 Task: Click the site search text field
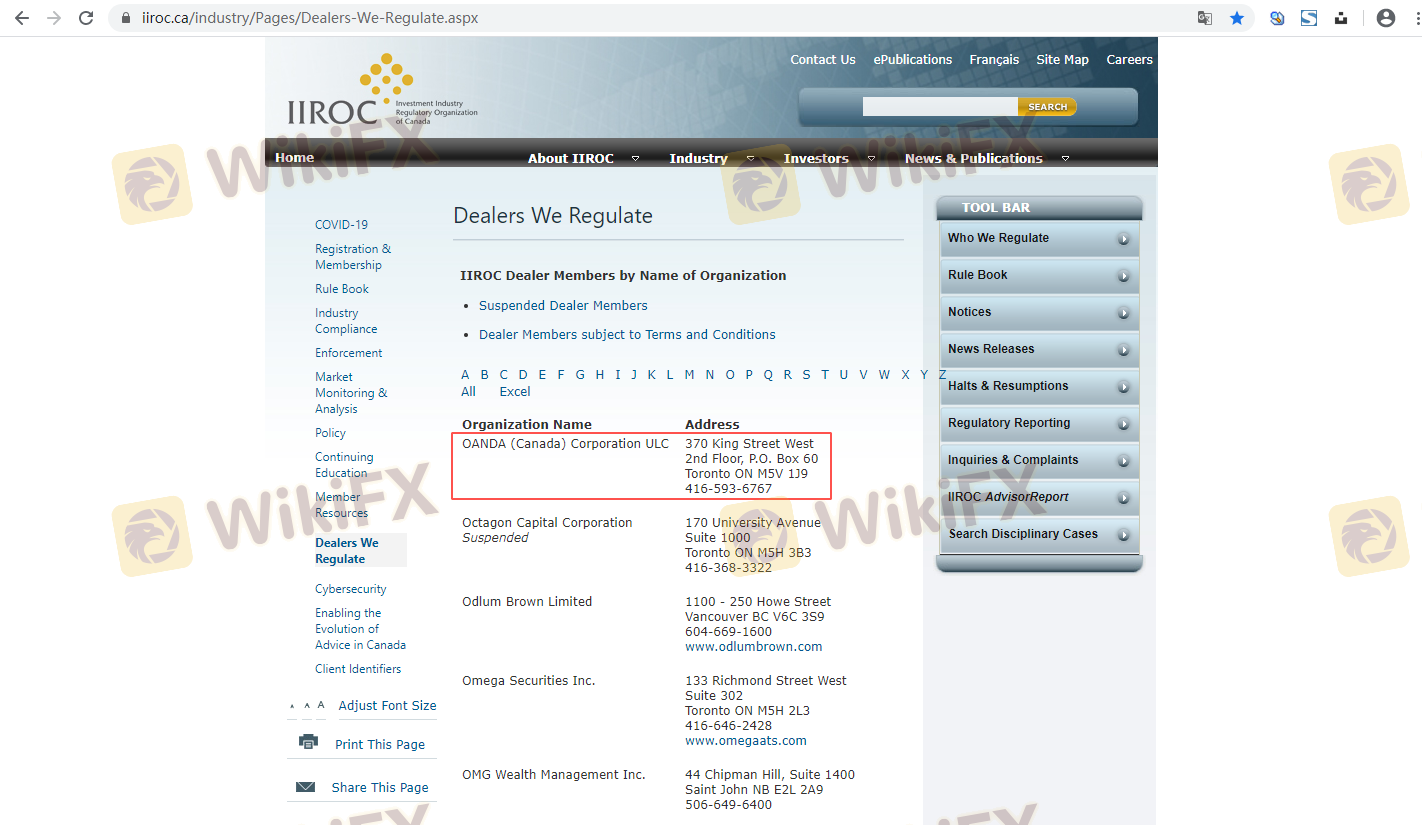click(x=939, y=107)
